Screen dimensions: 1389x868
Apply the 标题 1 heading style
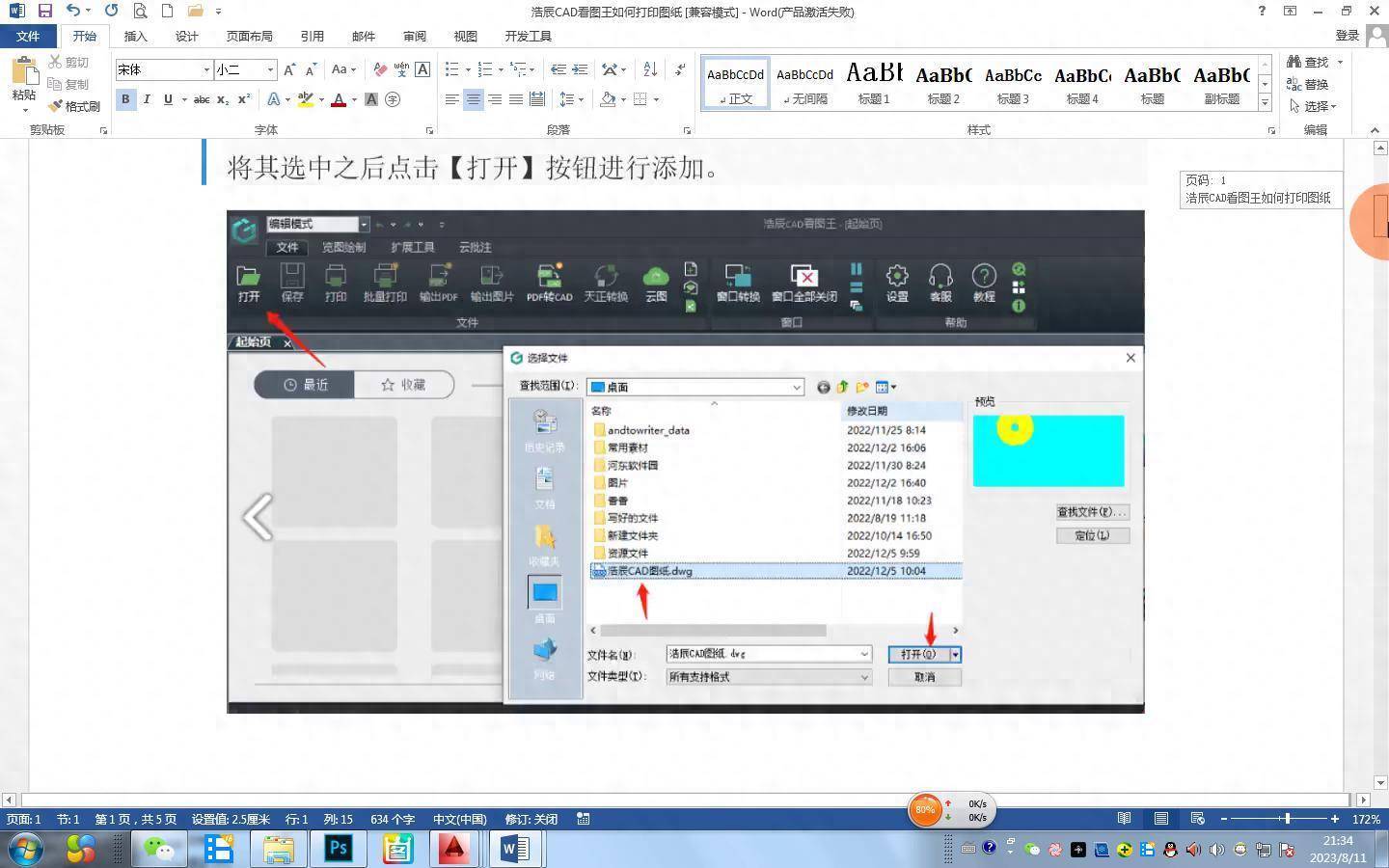pyautogui.click(x=874, y=83)
